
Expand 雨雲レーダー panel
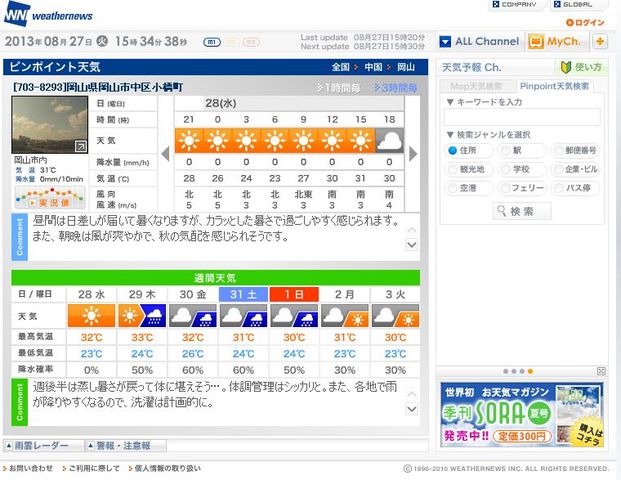coord(43,446)
